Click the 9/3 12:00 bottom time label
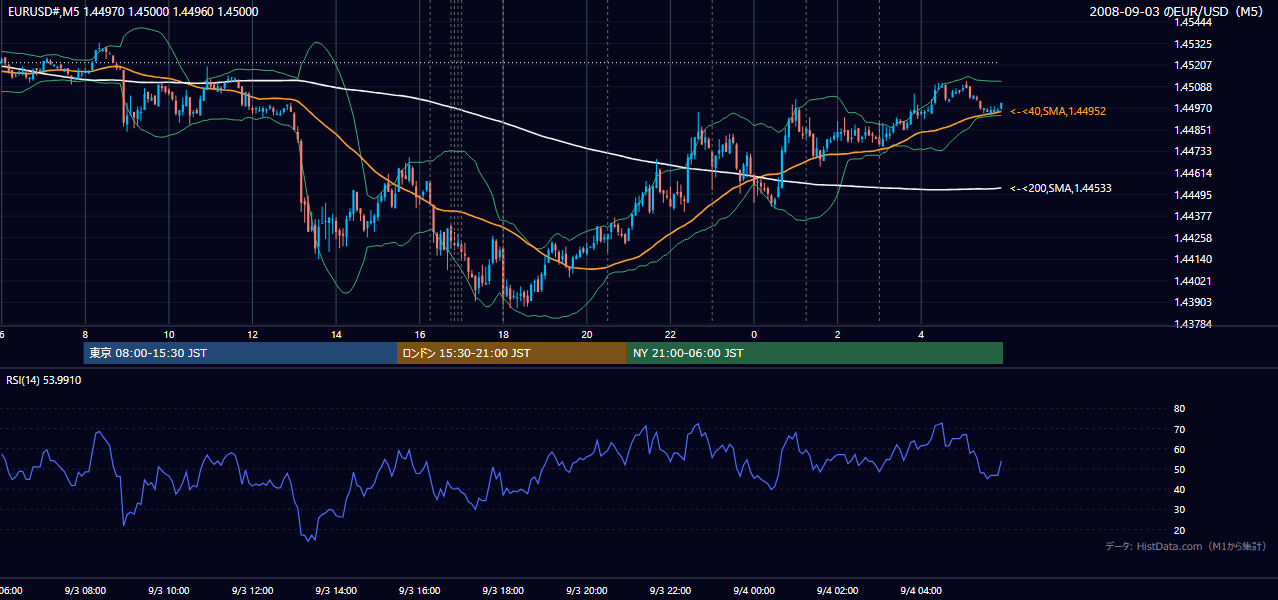 pyautogui.click(x=252, y=591)
